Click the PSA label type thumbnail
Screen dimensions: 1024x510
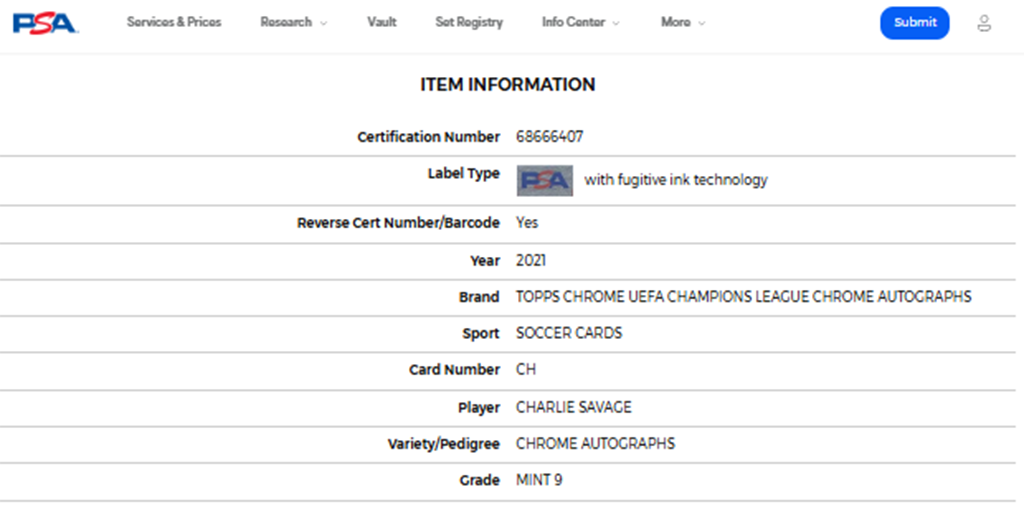click(x=544, y=180)
